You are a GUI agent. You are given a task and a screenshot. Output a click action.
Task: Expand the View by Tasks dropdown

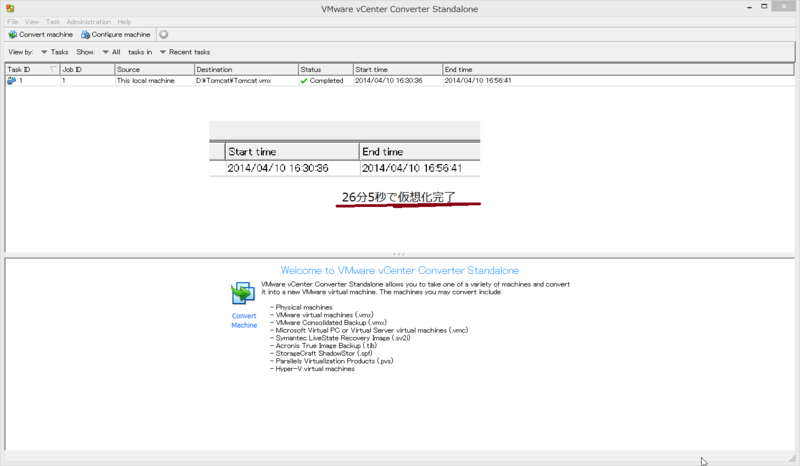click(x=55, y=52)
